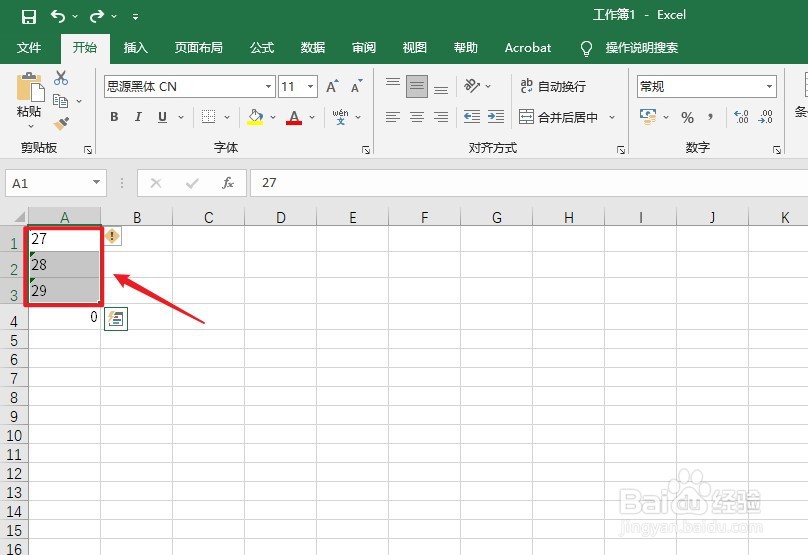This screenshot has width=808, height=555.
Task: Open the copy options dropdown arrow
Action: click(79, 102)
